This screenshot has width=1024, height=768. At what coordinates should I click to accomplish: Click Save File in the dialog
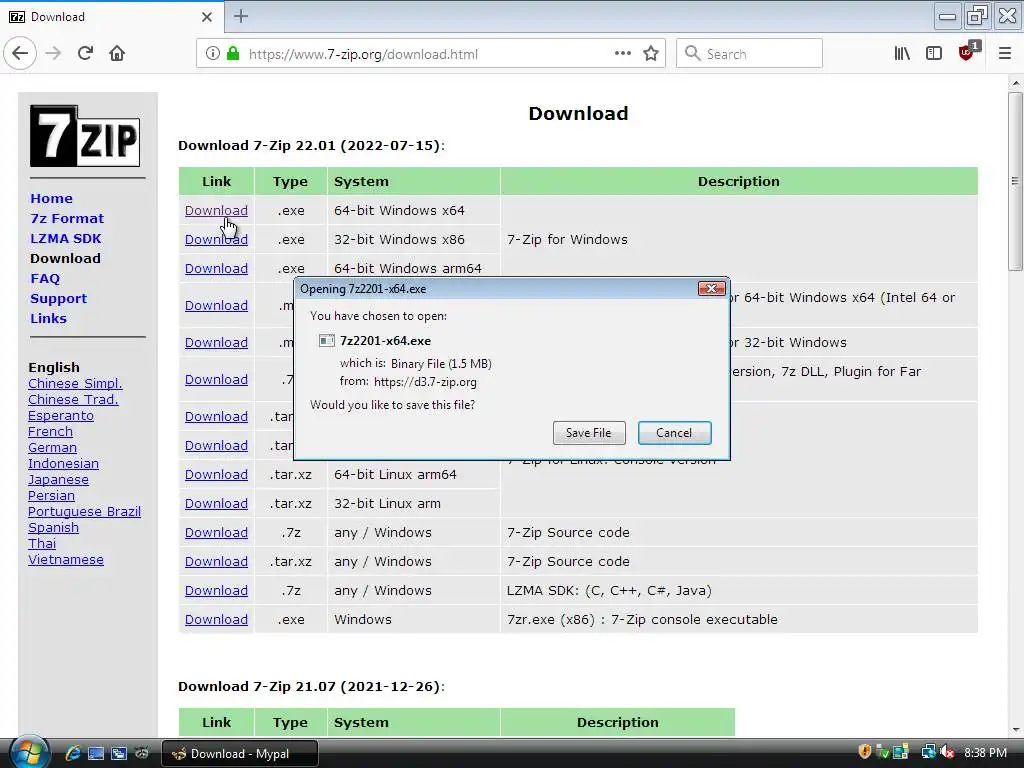[x=588, y=433]
